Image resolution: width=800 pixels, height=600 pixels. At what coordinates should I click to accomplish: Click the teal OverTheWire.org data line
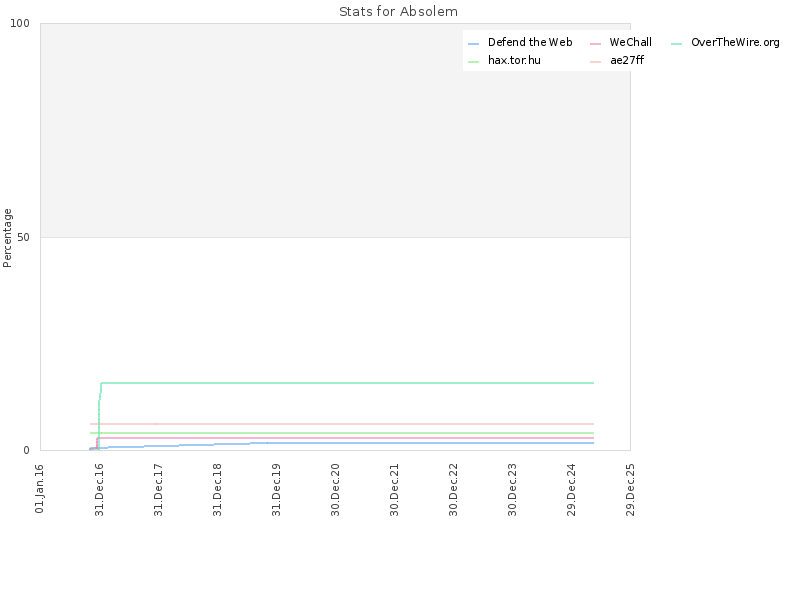[347, 383]
